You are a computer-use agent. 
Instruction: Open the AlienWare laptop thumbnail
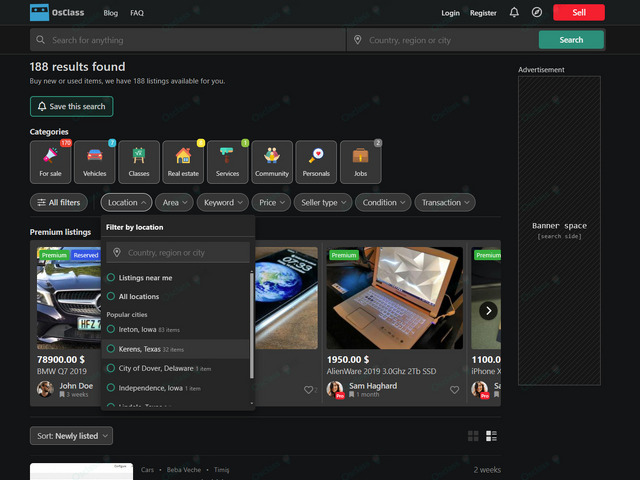[395, 298]
